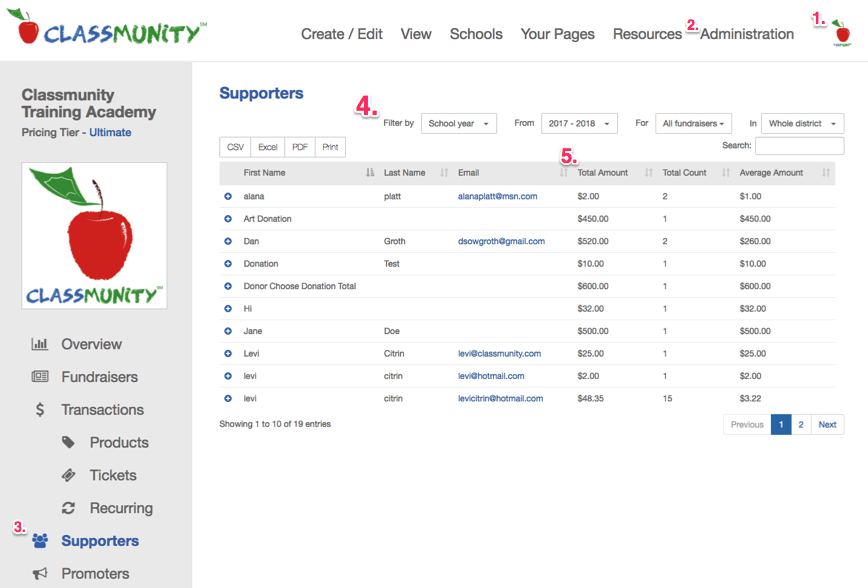Open the apple profile icon at top right

coord(842,33)
